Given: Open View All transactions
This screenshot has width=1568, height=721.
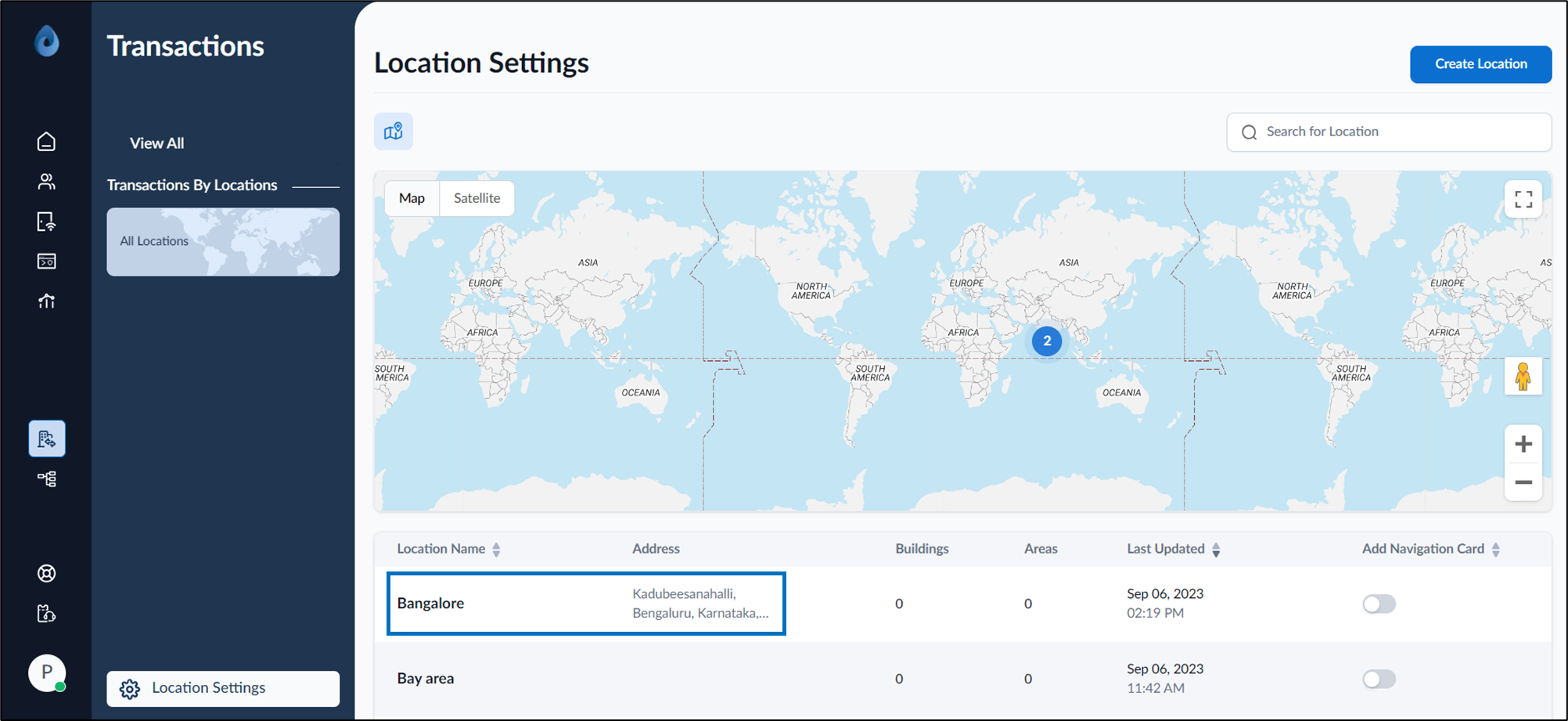Looking at the screenshot, I should [x=157, y=143].
